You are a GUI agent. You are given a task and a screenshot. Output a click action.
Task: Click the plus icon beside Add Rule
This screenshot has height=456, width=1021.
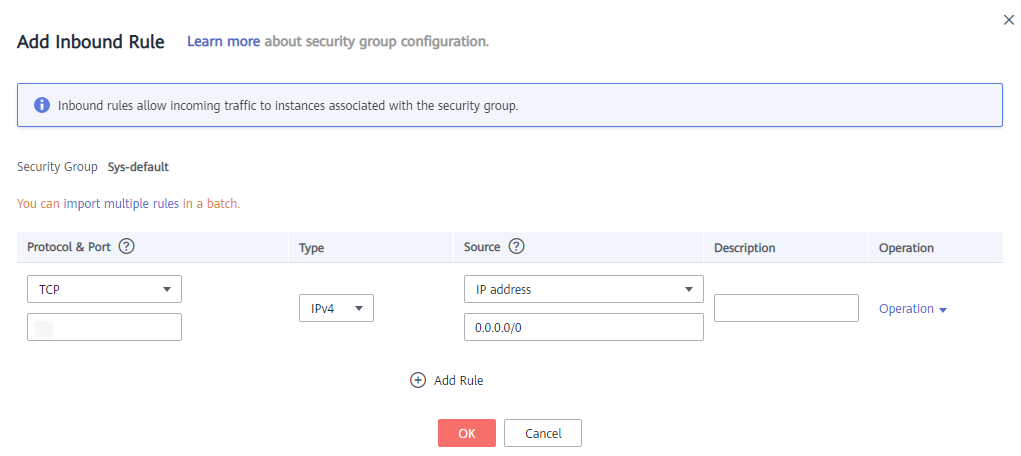pos(418,380)
